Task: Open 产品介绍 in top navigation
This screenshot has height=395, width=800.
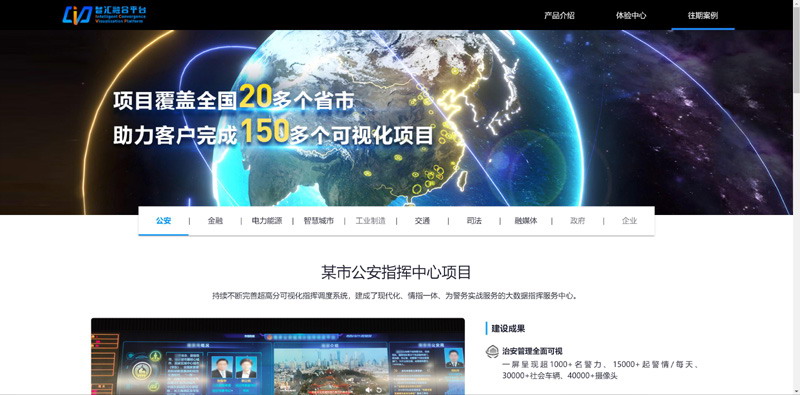Action: click(x=559, y=15)
